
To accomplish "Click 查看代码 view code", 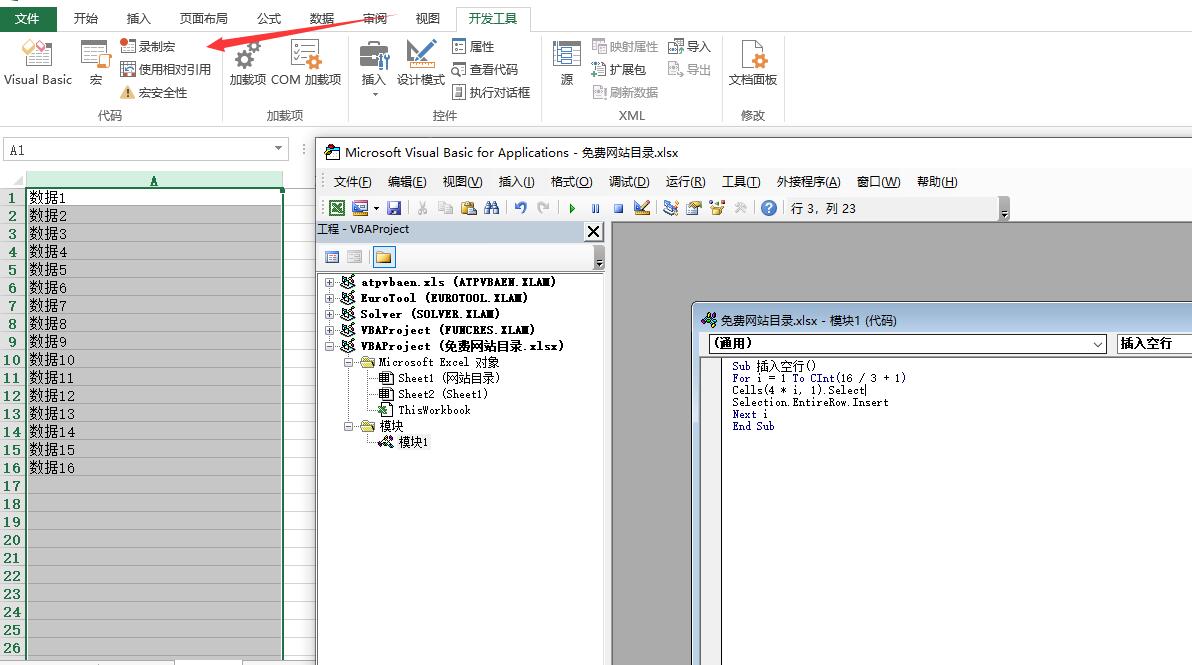I will coord(484,69).
